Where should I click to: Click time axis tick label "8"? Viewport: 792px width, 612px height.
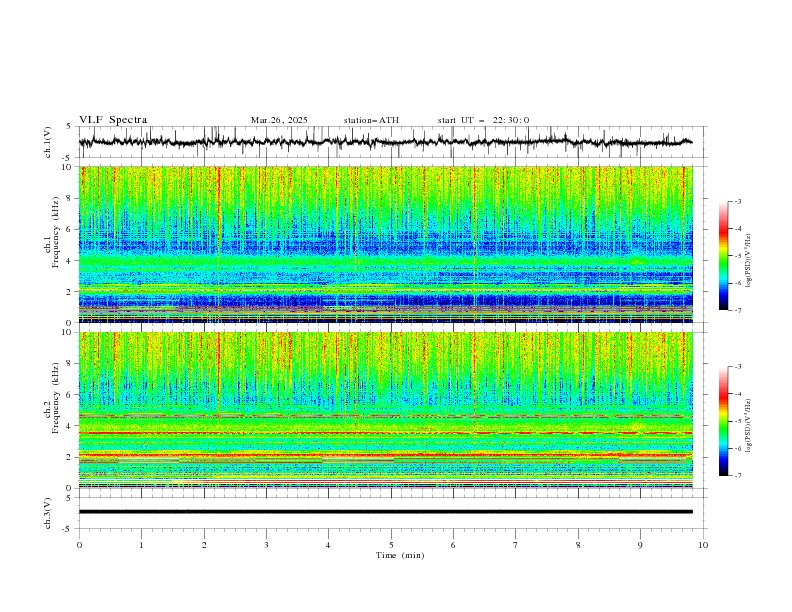coord(578,545)
